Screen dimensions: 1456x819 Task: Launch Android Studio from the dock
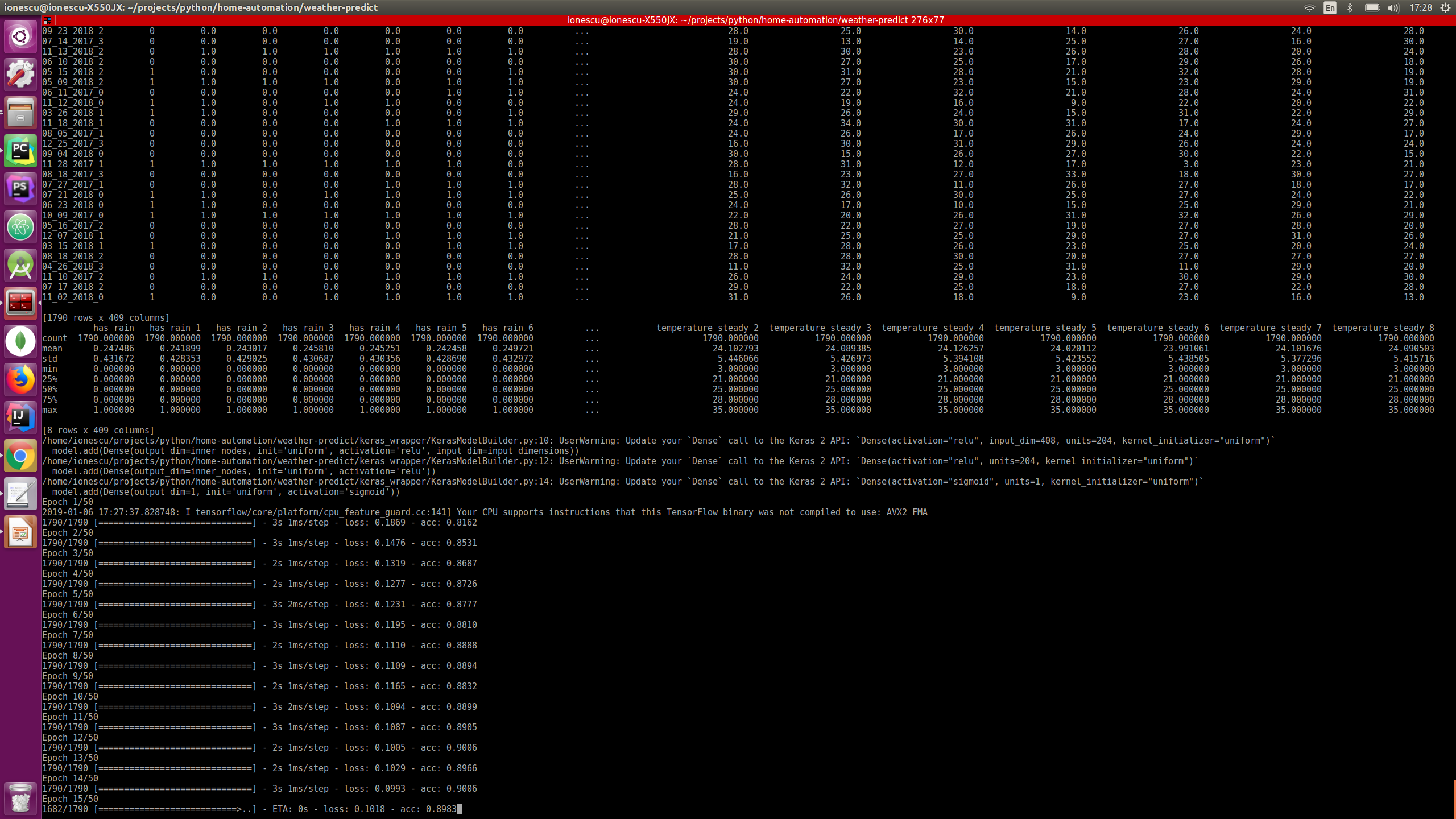(x=20, y=265)
